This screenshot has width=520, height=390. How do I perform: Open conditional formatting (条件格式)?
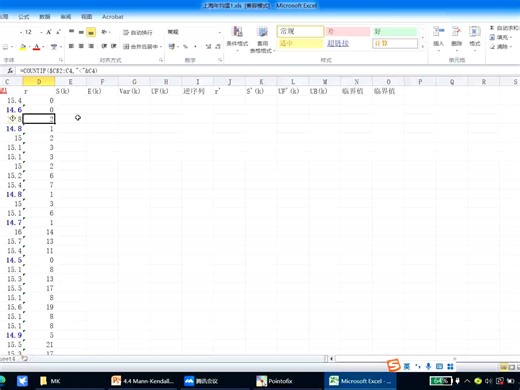tap(237, 39)
